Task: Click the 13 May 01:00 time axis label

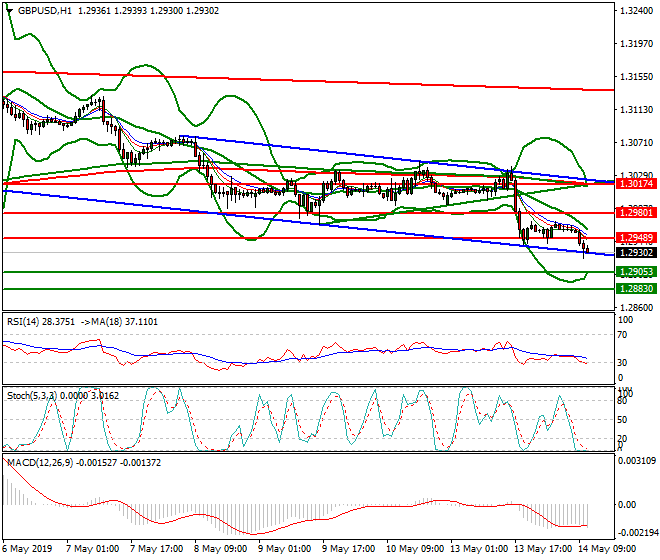Action: [479, 549]
